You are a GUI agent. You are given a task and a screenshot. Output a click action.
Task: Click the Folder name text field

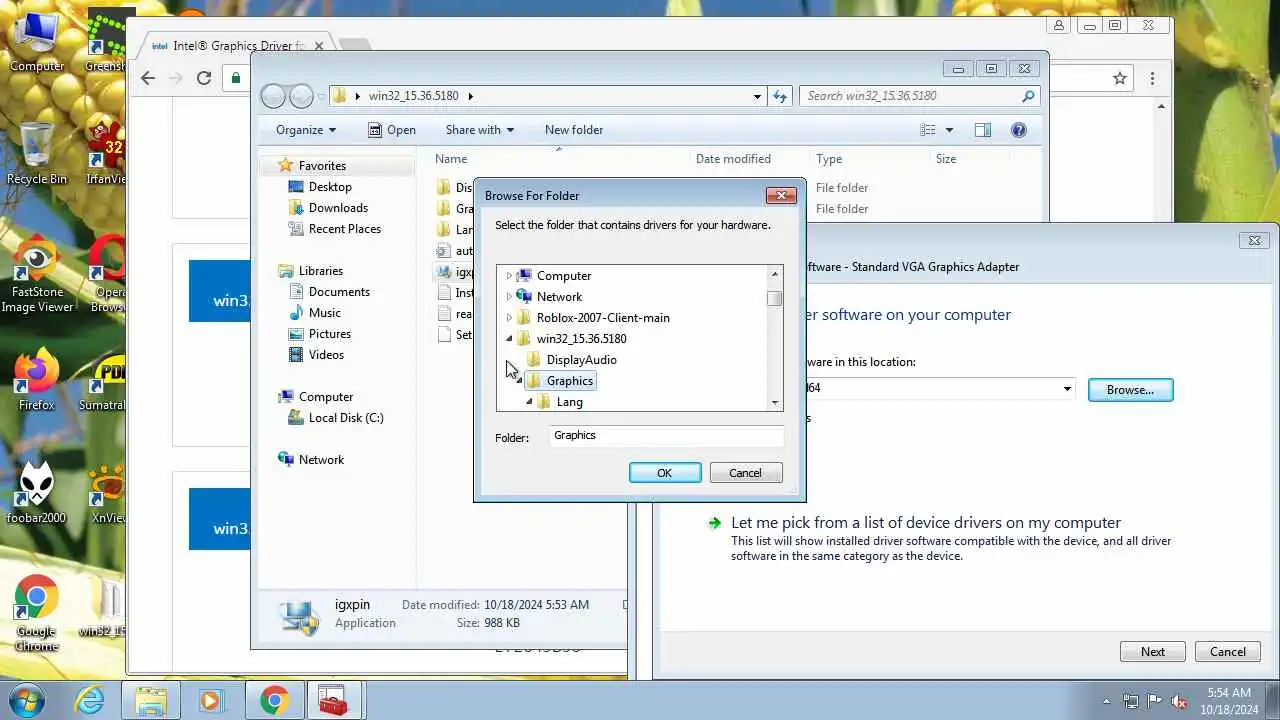[x=667, y=436]
